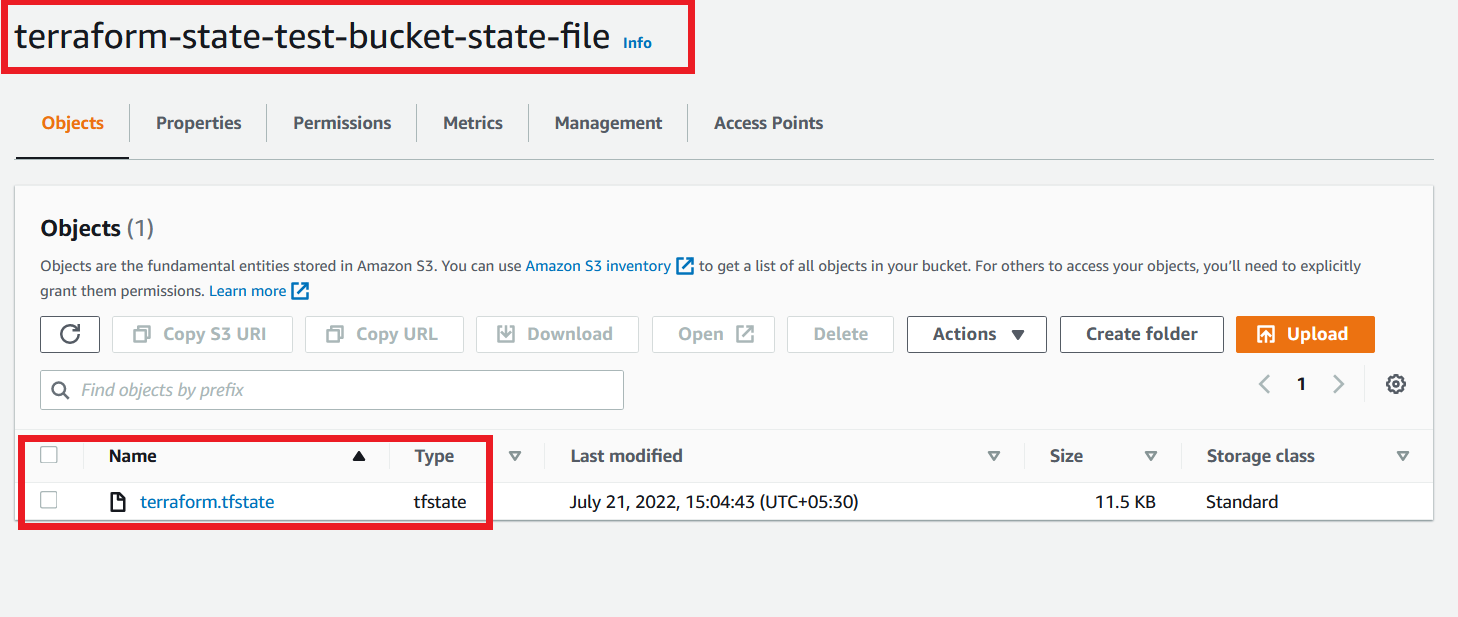Image resolution: width=1458 pixels, height=617 pixels.
Task: Switch to the Objects tab
Action: tap(72, 123)
